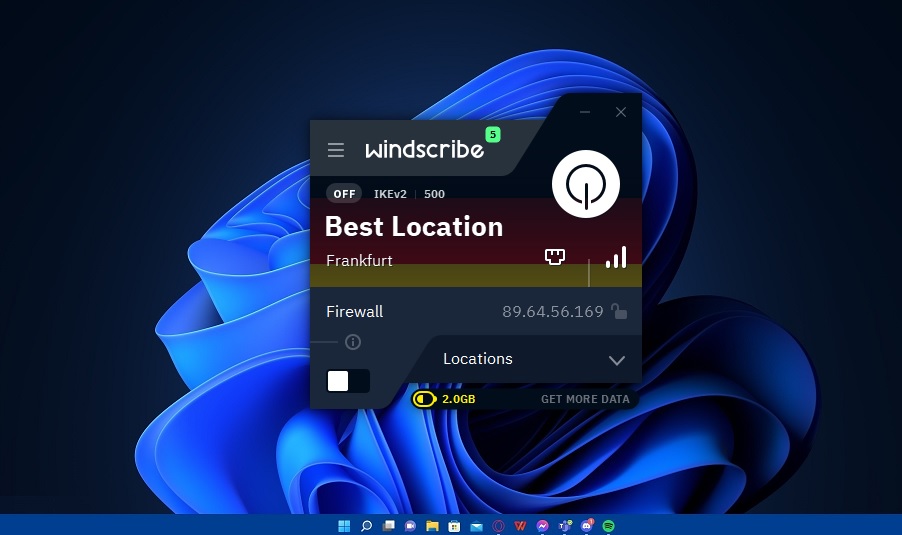Click the signal strength bars icon
Viewport: 902px width, 535px height.
[x=616, y=257]
